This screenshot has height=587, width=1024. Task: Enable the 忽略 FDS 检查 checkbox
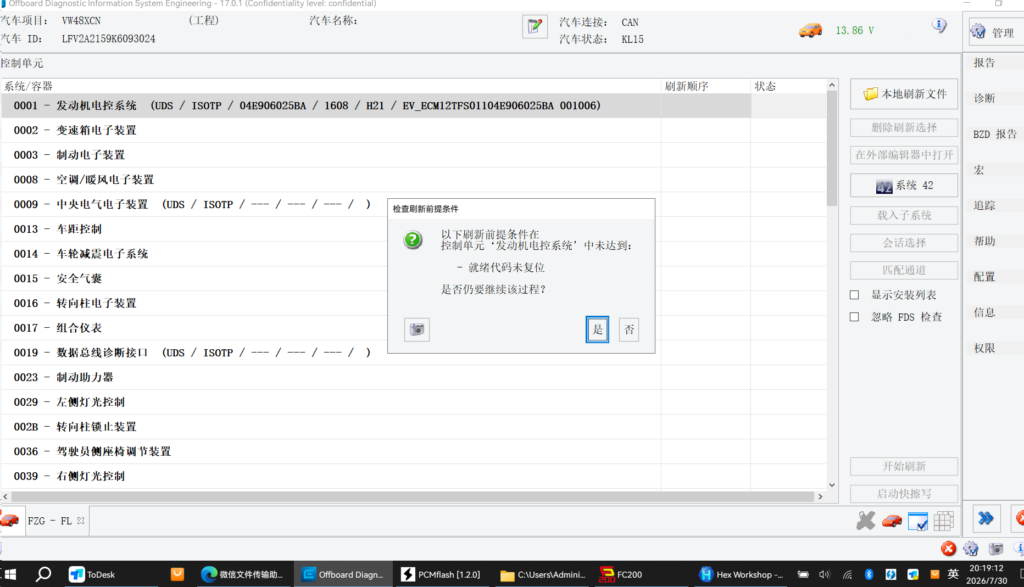click(x=854, y=317)
